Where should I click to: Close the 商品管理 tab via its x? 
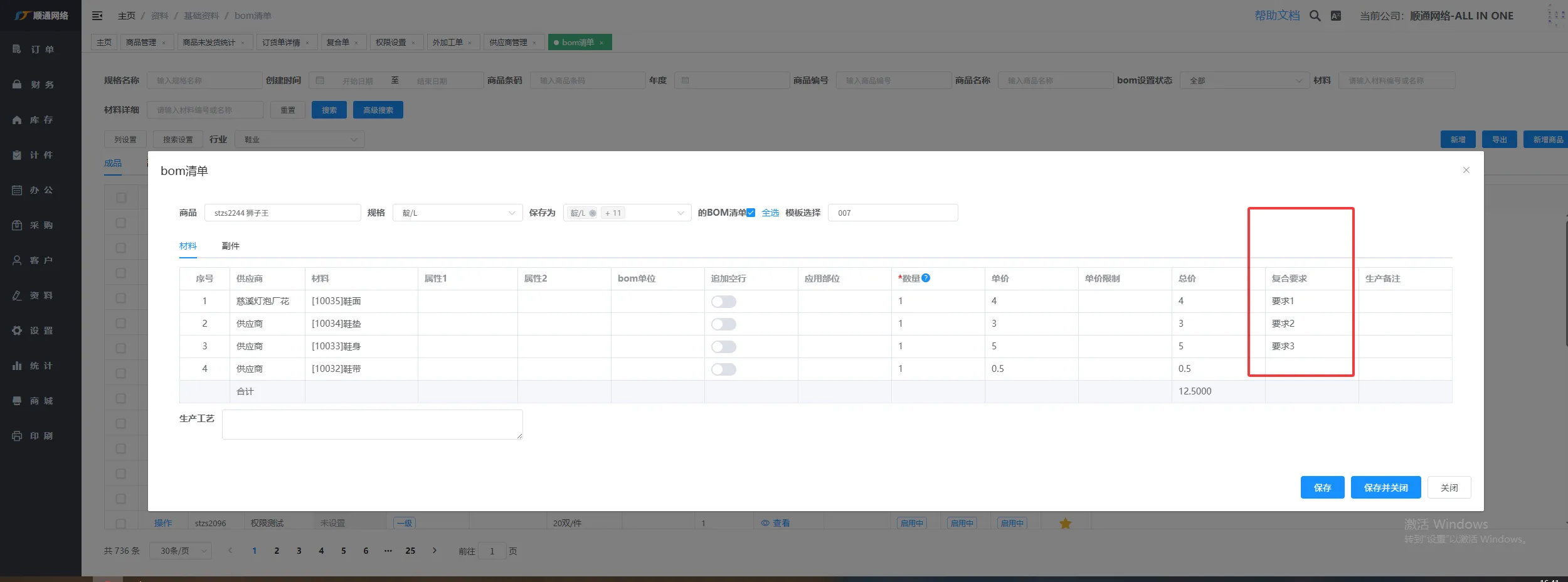coord(164,43)
